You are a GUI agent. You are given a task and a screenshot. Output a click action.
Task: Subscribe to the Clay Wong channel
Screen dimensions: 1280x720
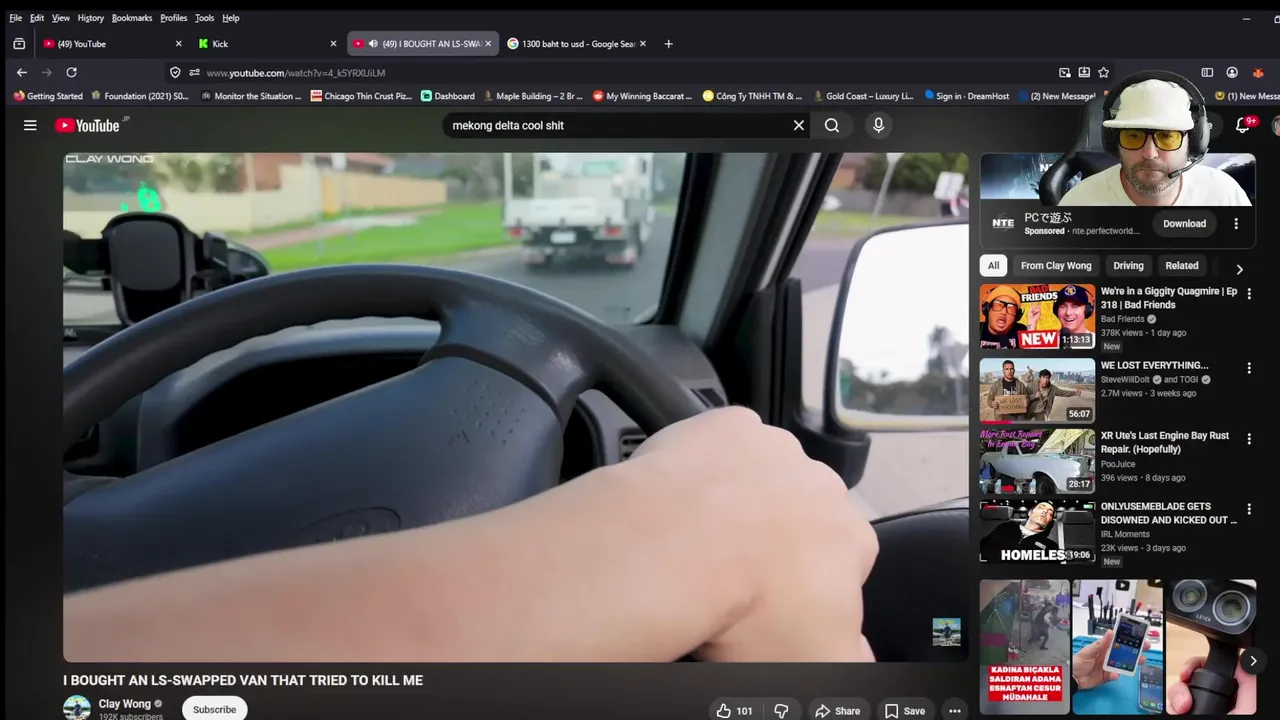point(214,709)
